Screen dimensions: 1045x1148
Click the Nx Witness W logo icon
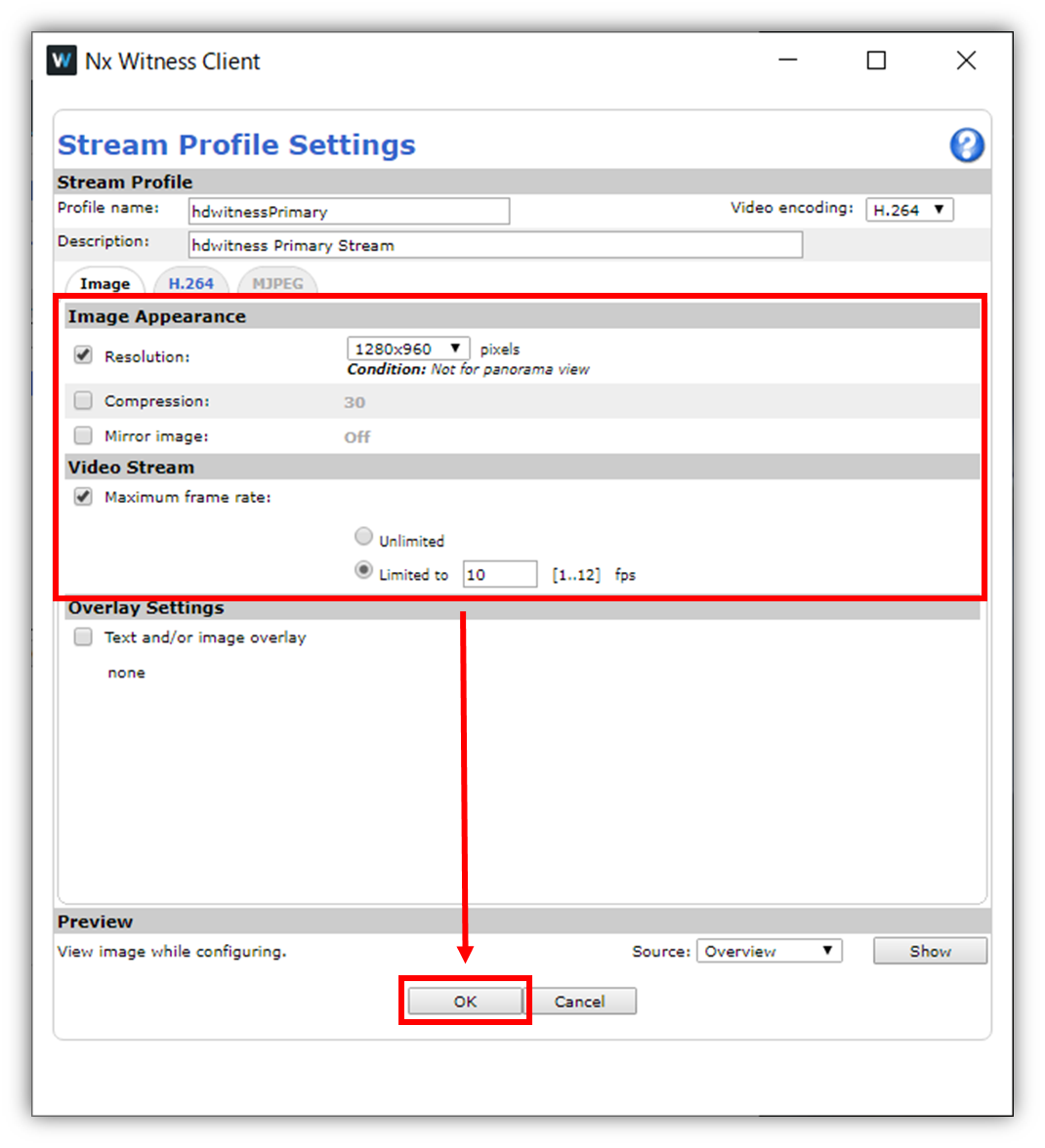click(x=62, y=61)
